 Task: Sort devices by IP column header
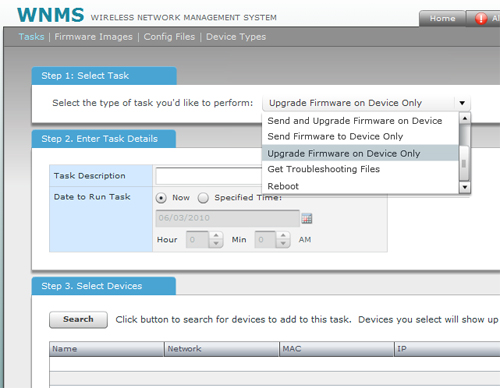coord(447,349)
